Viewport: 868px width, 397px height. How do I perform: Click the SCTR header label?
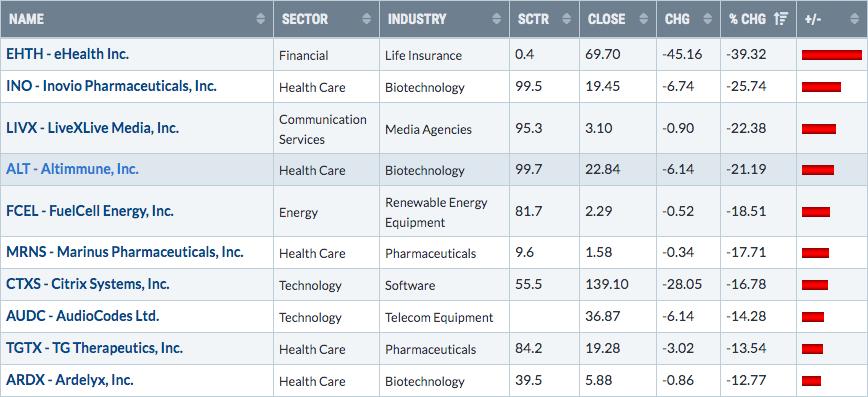533,19
